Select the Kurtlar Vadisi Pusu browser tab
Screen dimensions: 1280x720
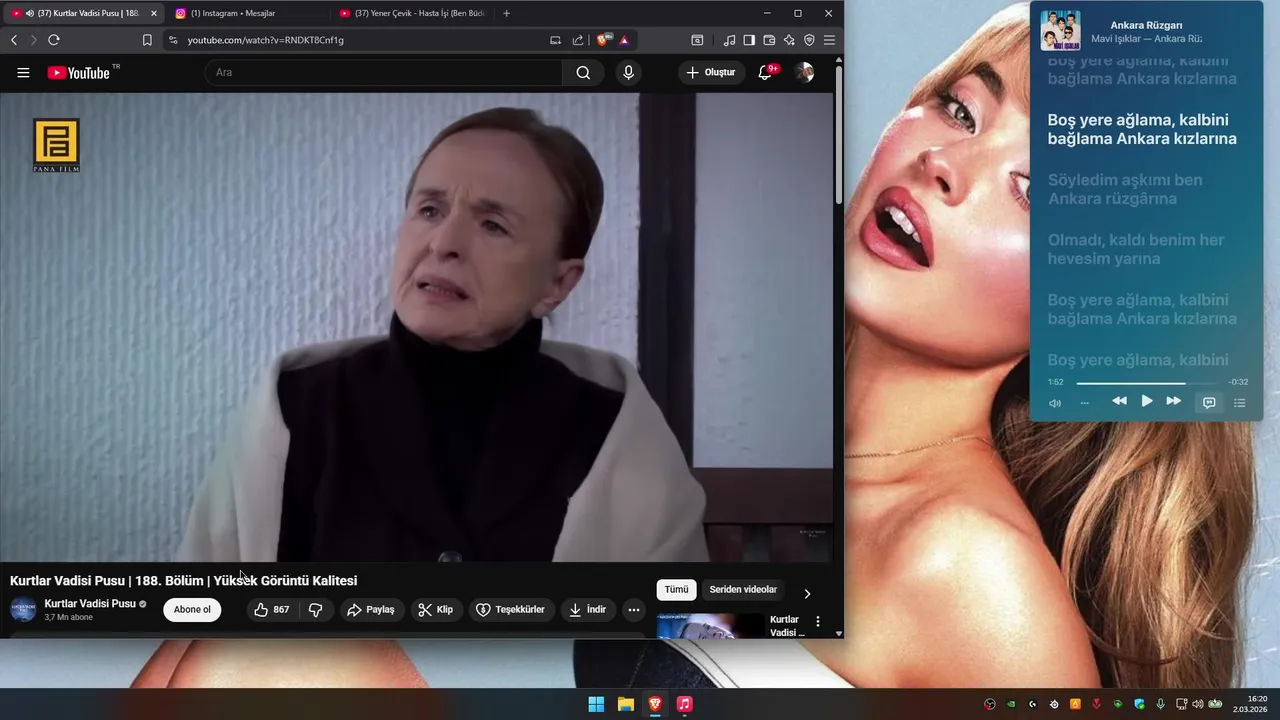click(x=85, y=13)
